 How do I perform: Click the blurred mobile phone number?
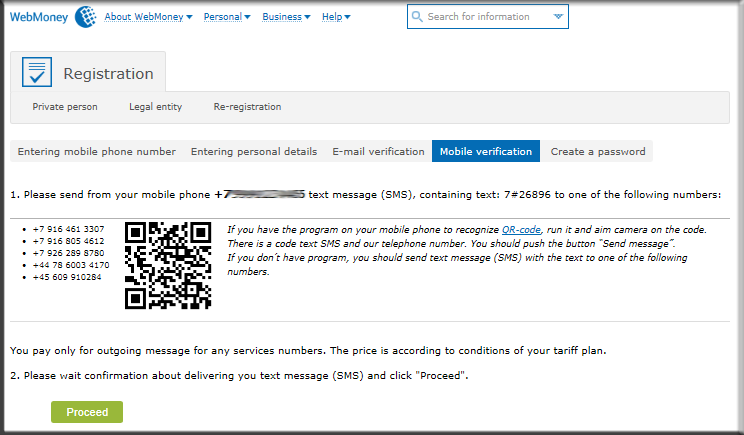pyautogui.click(x=260, y=194)
